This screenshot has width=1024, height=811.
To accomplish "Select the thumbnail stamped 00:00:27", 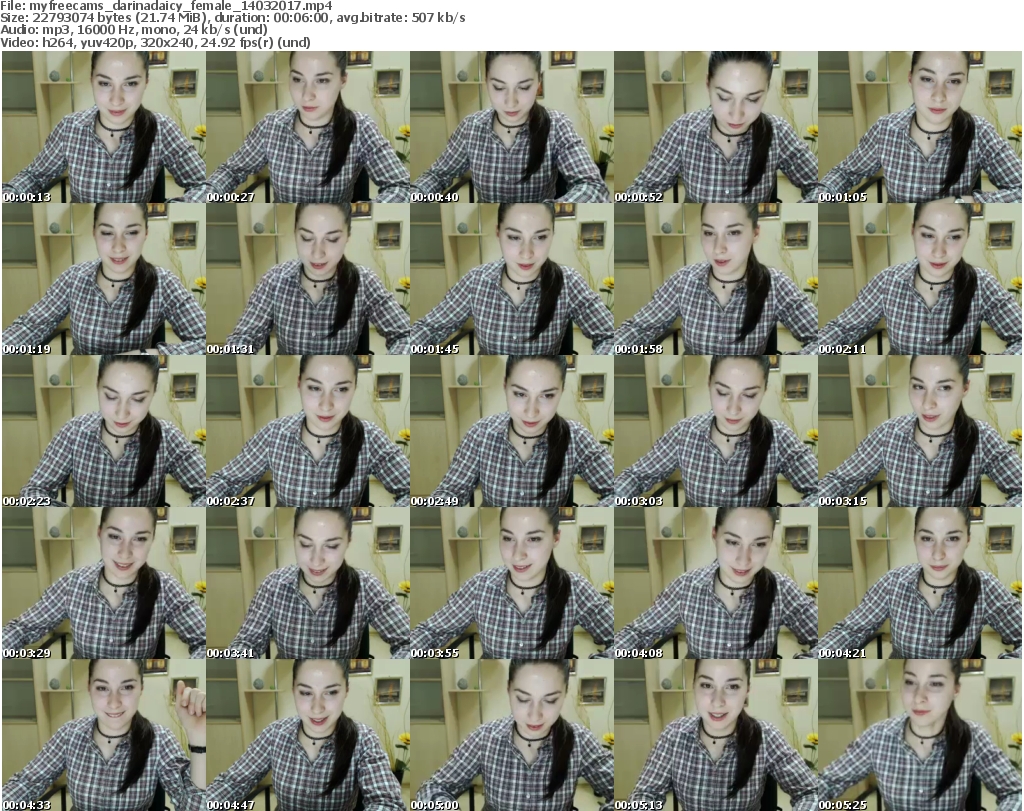I will 308,127.
